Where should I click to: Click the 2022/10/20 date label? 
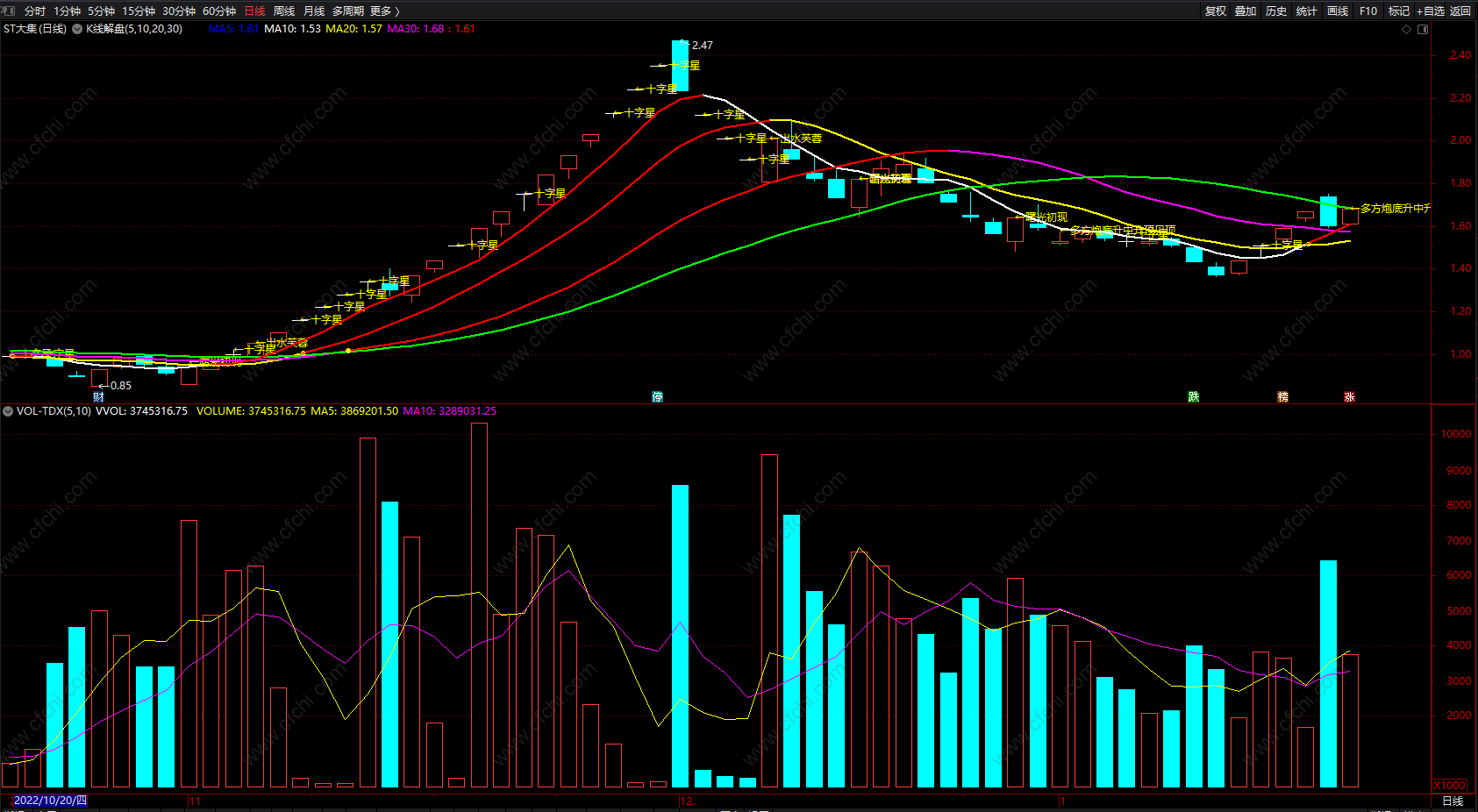(x=49, y=801)
